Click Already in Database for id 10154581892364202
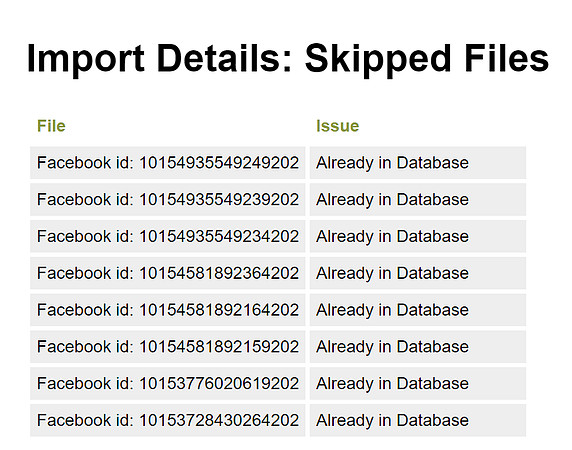Image resolution: width=572 pixels, height=450 pixels. 418,273
